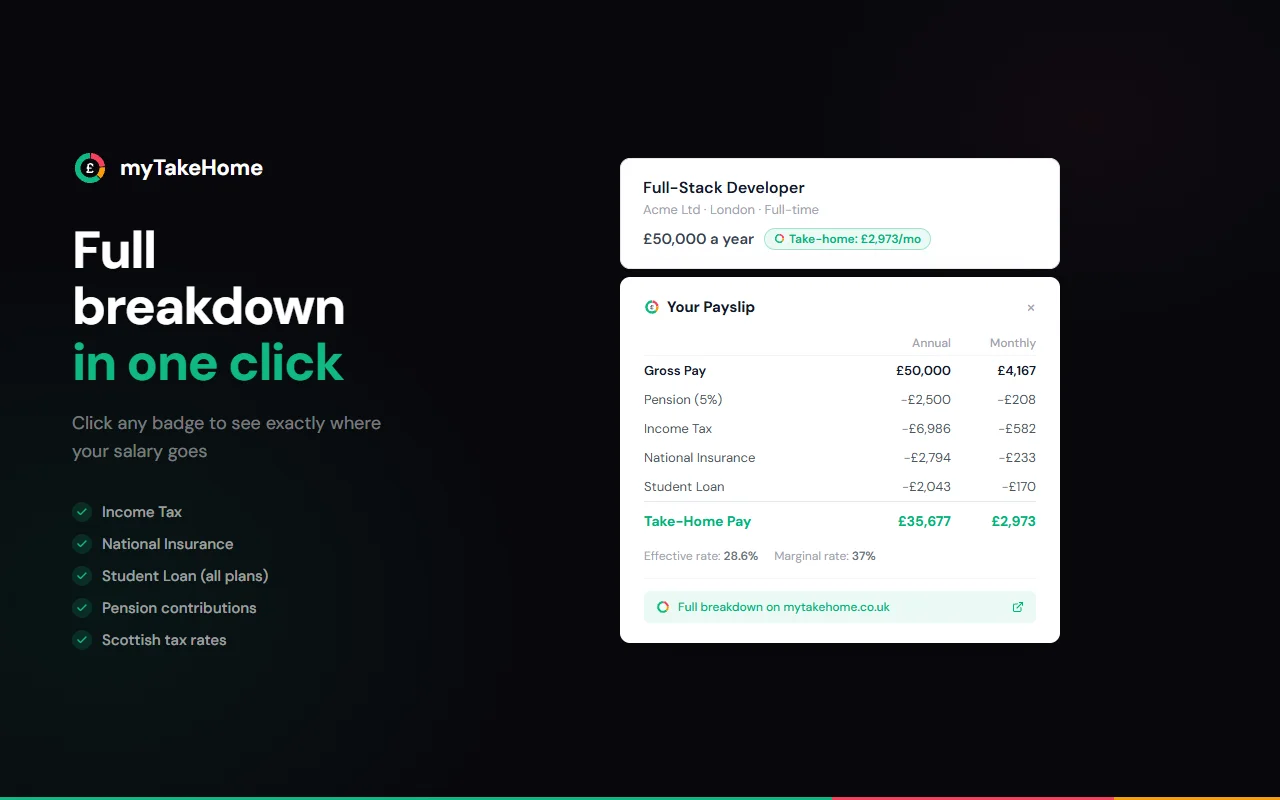Open the external-link icon in the breakdown banner
Screen dimensions: 1280x800
[1018, 607]
